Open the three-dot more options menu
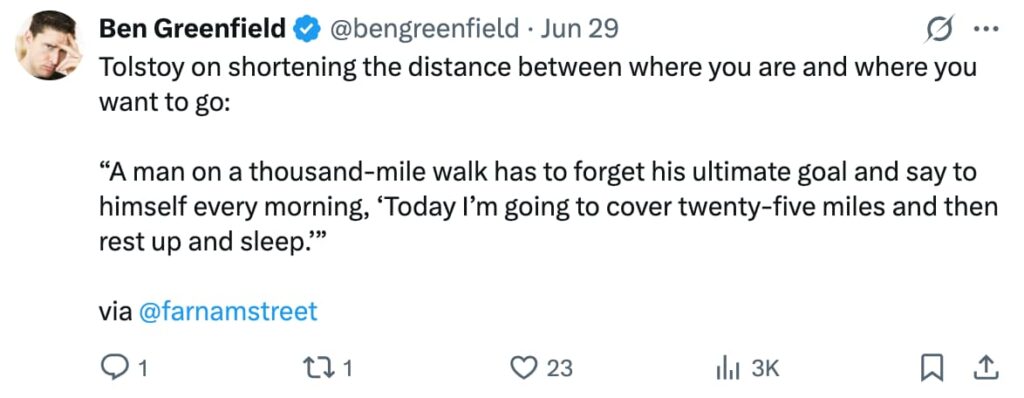The width and height of the screenshot is (1024, 398). [986, 29]
